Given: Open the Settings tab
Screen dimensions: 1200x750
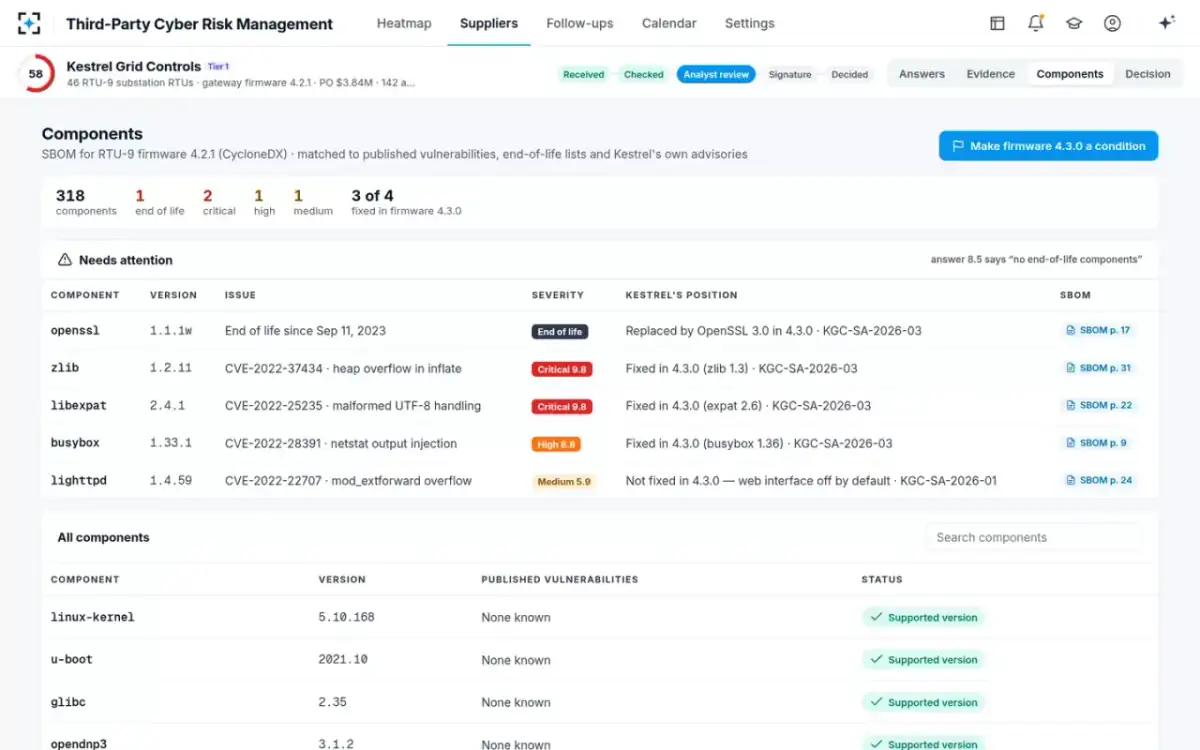Looking at the screenshot, I should click(750, 23).
